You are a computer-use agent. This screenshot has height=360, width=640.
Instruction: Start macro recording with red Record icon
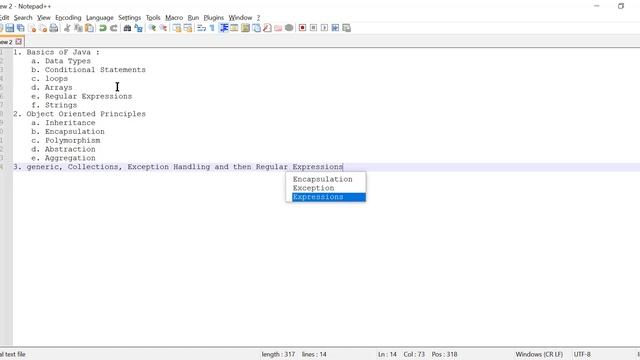click(302, 28)
